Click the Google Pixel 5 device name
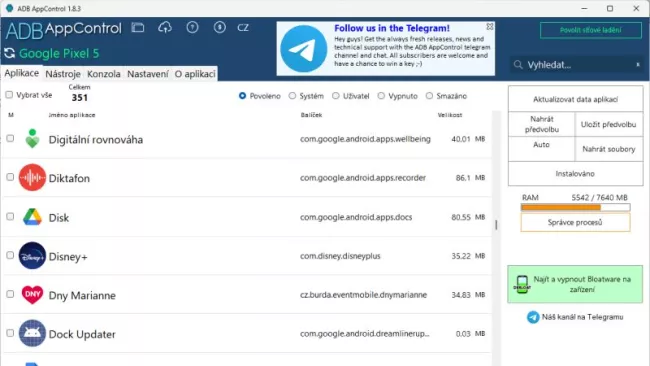Viewport: 650px width, 366px height. coord(59,53)
